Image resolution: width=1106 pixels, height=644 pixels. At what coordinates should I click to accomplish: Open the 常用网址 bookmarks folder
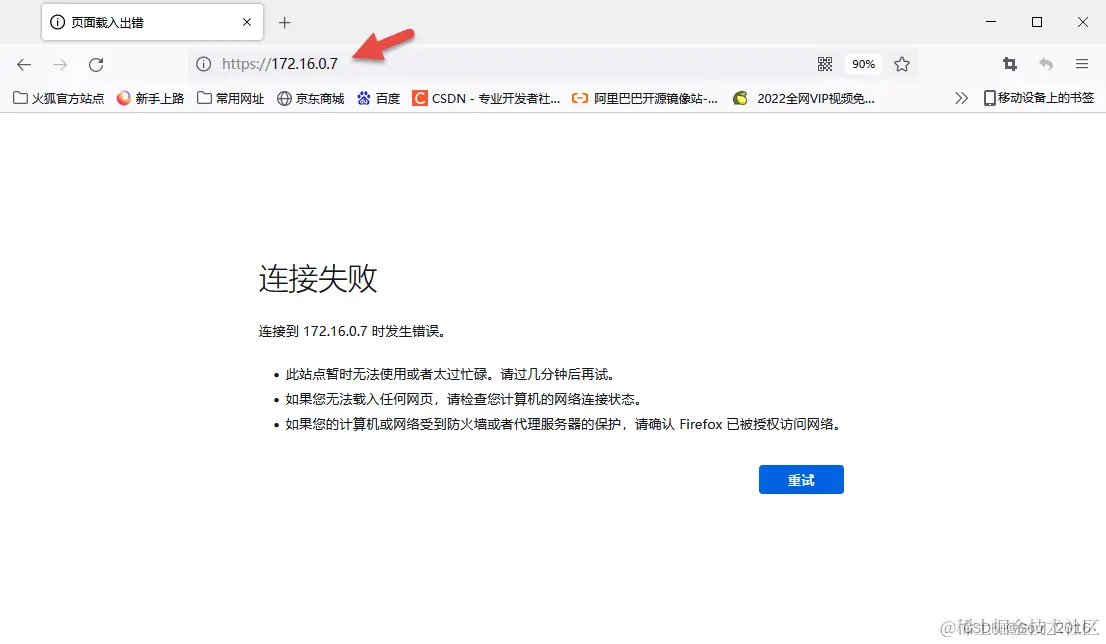(x=229, y=97)
